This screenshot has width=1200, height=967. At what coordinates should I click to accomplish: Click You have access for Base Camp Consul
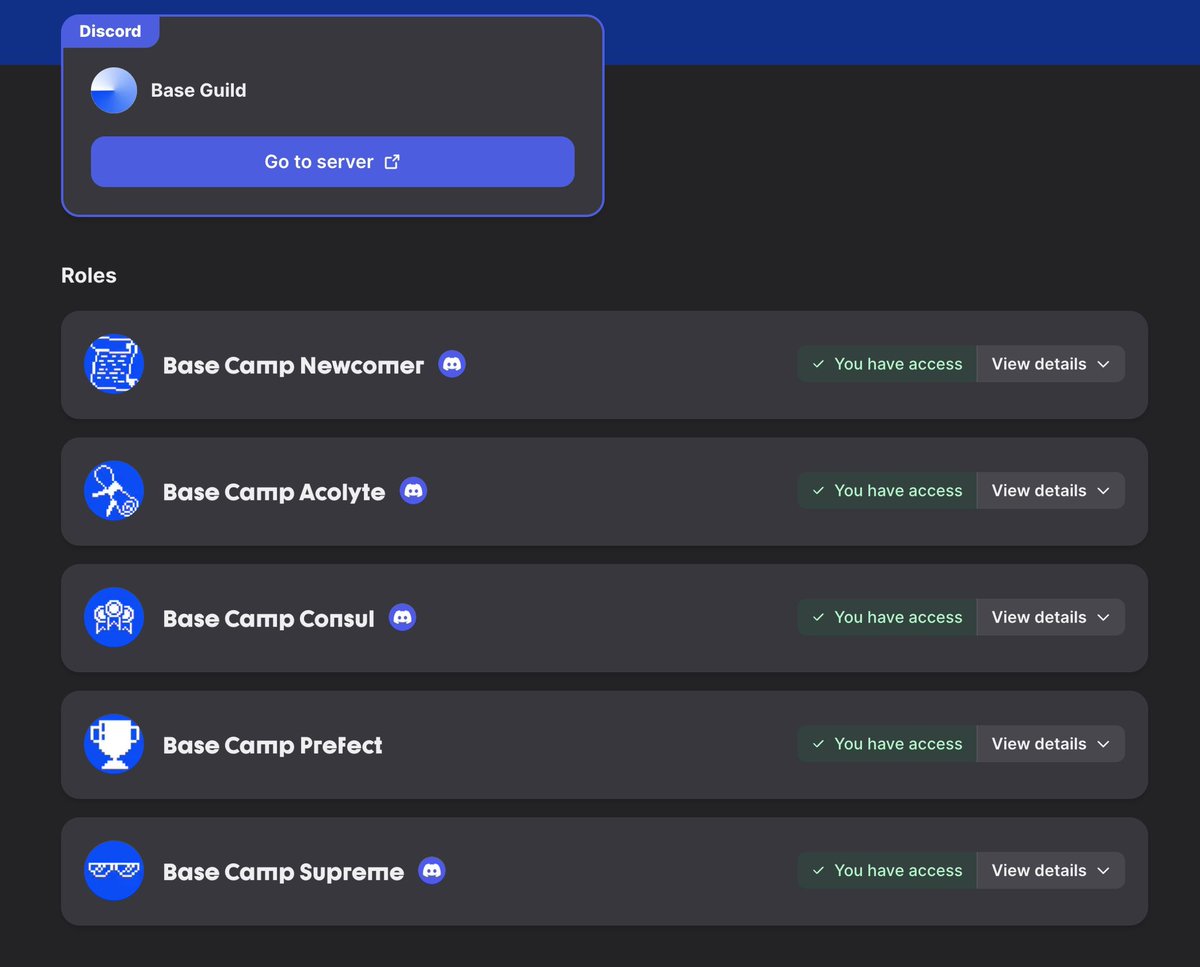point(887,617)
